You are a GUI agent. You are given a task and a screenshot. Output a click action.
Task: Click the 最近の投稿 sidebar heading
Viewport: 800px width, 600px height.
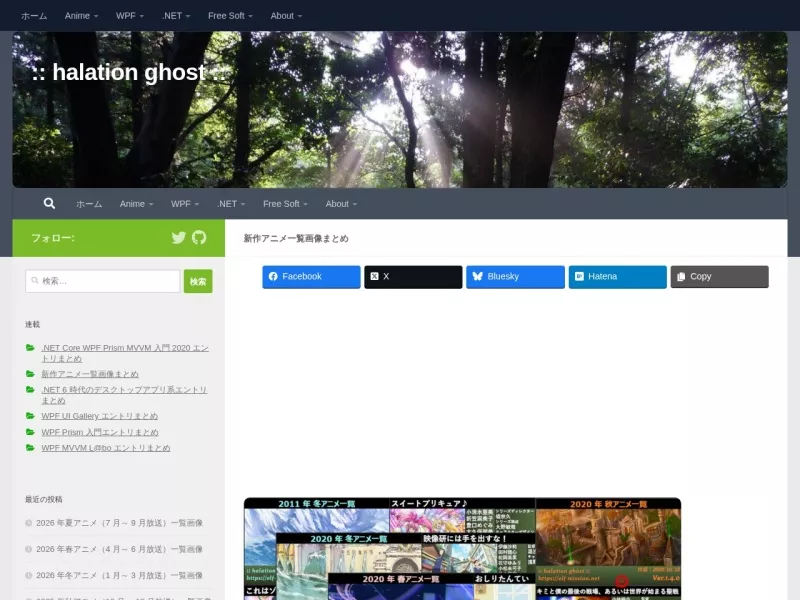[x=43, y=499]
